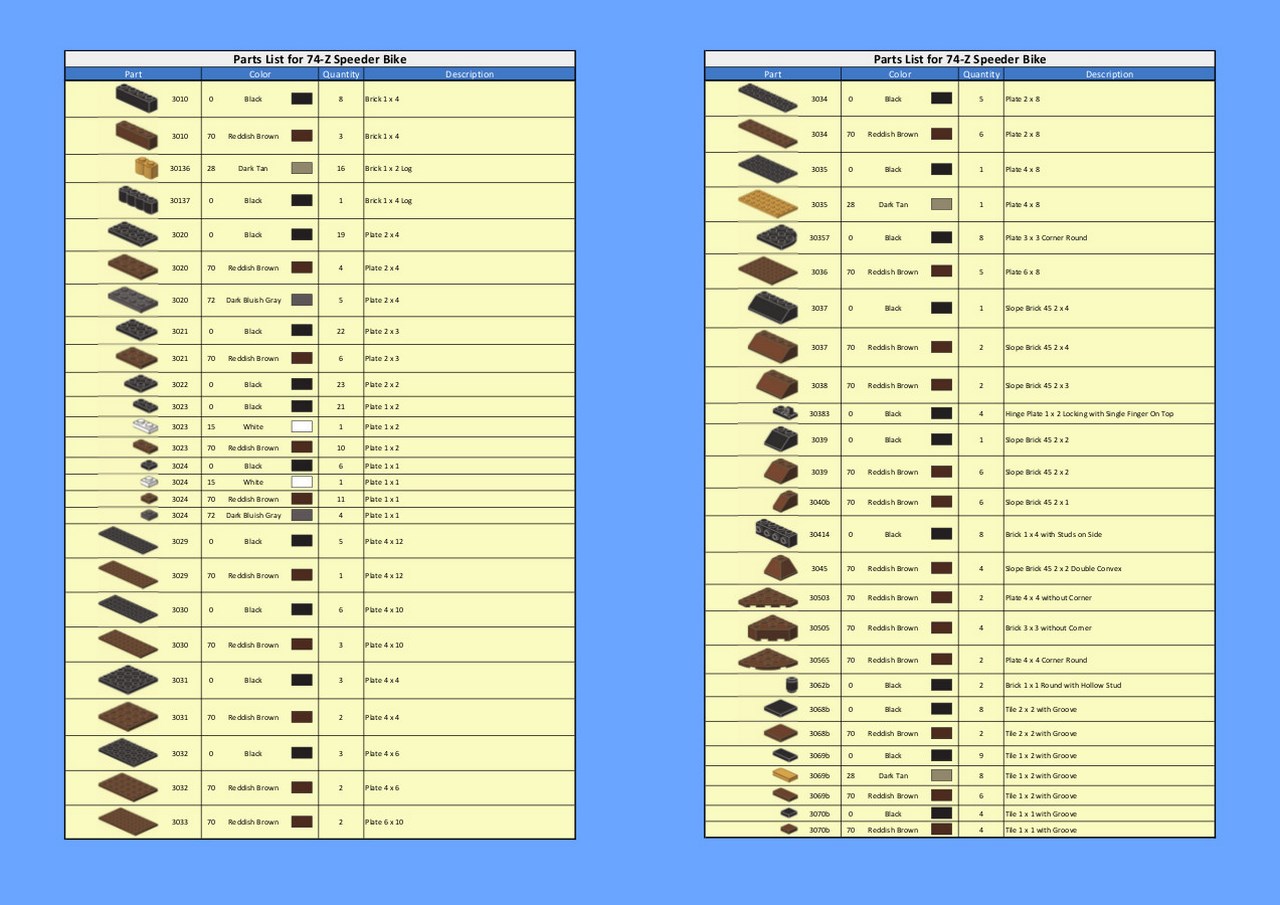The width and height of the screenshot is (1280, 905).
Task: Click the reddish brown 3032 Plate 4 x 6 image
Action: pyautogui.click(x=128, y=788)
